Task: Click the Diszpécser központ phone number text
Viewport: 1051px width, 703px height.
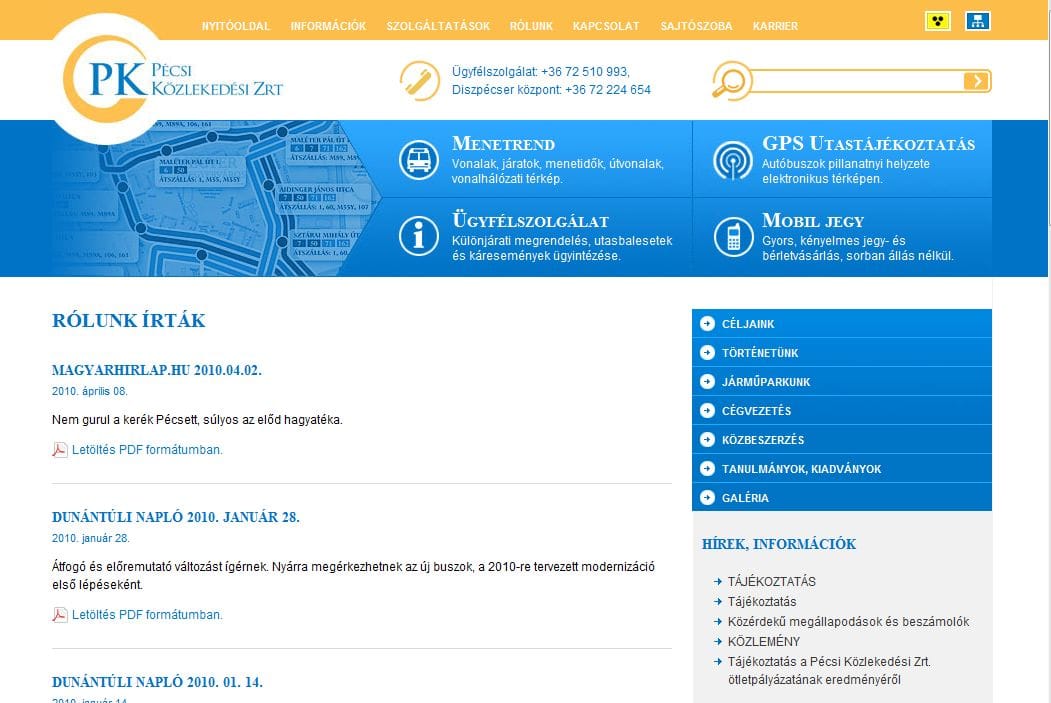Action: pyautogui.click(x=551, y=90)
